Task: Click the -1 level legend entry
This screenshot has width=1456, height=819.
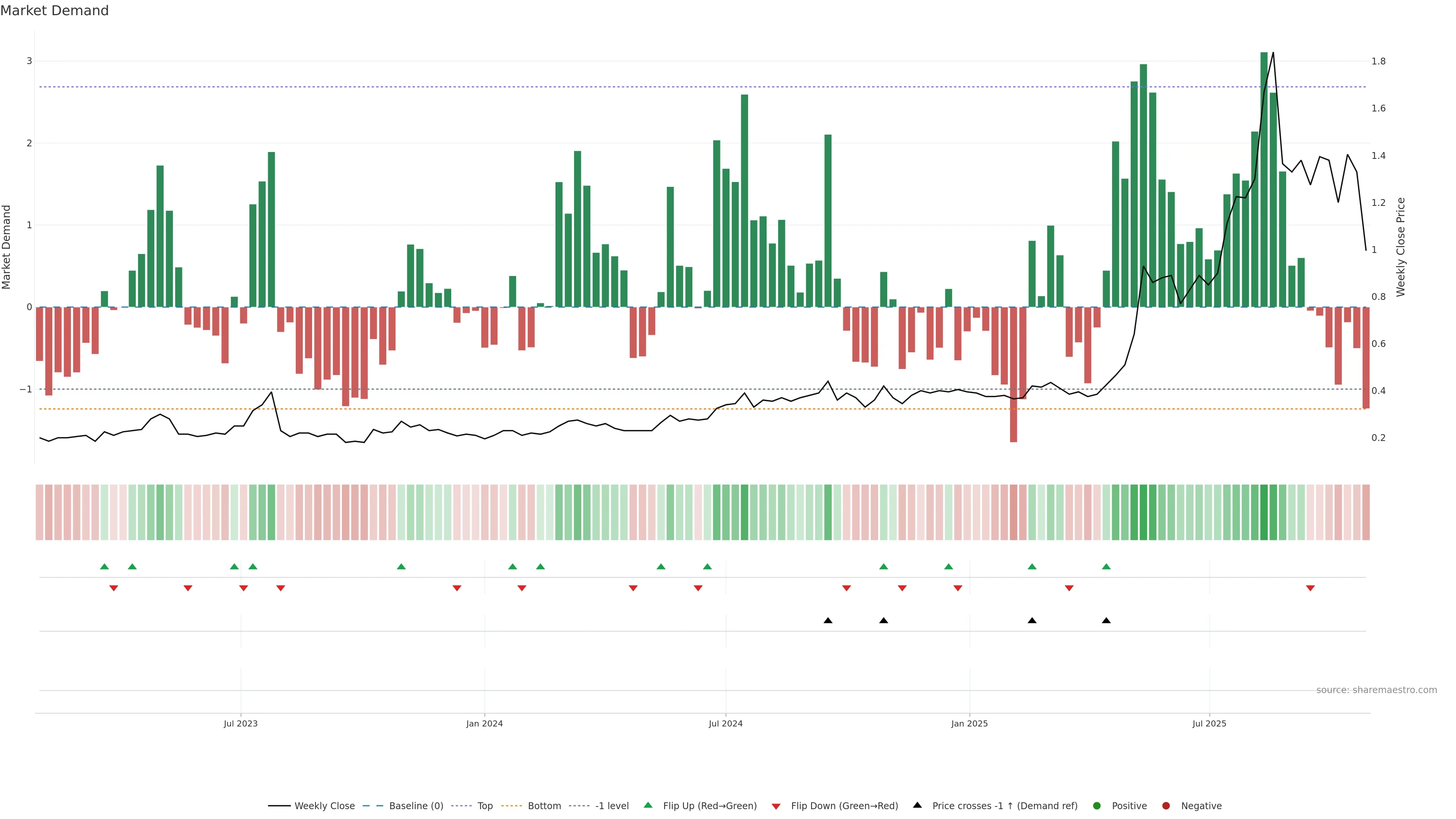Action: (x=612, y=806)
